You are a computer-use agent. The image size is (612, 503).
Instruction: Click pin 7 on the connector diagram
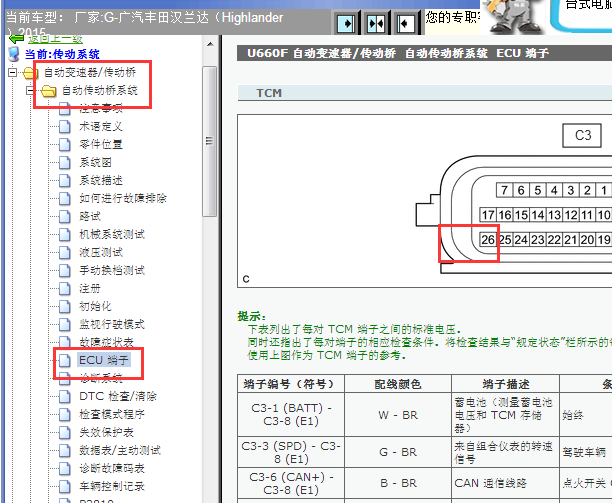(x=504, y=190)
